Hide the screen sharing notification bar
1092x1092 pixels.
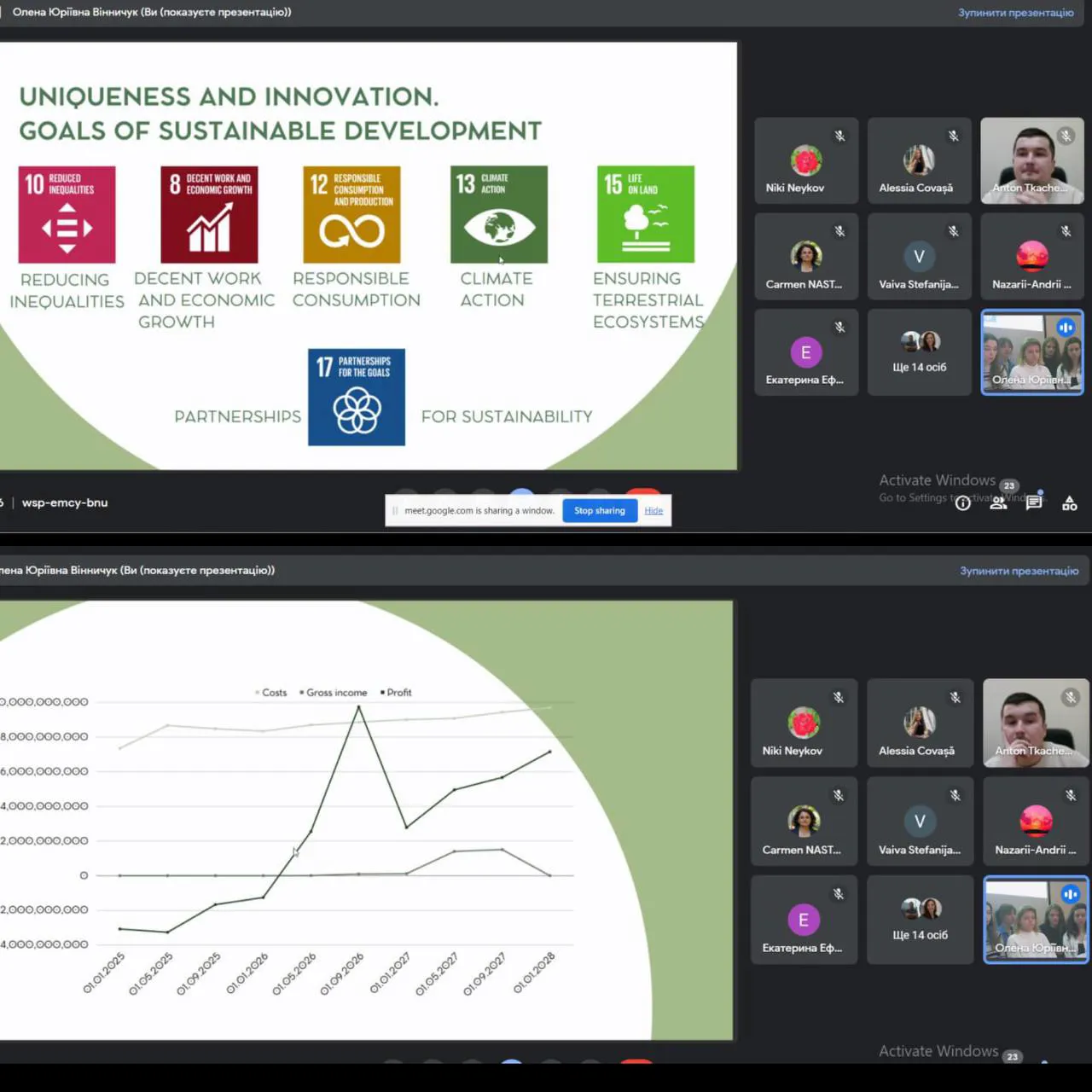click(x=653, y=510)
